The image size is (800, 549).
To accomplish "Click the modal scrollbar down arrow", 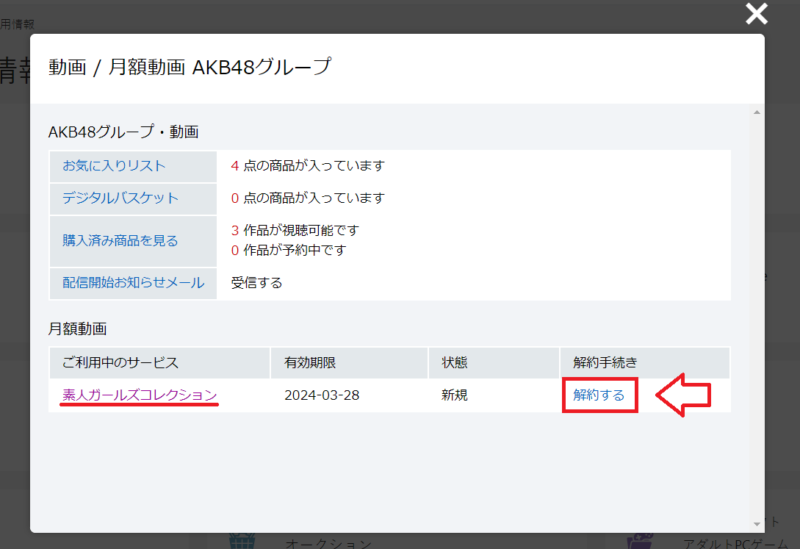I will tap(757, 524).
